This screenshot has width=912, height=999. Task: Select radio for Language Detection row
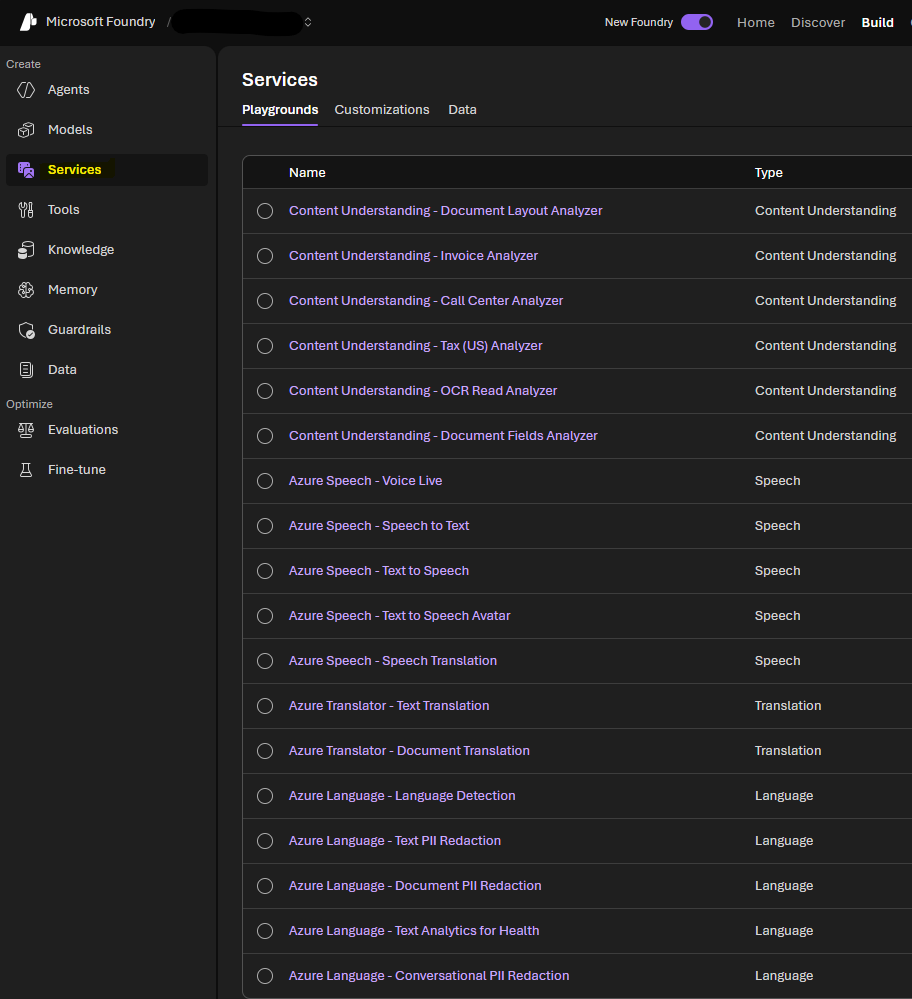(x=265, y=796)
